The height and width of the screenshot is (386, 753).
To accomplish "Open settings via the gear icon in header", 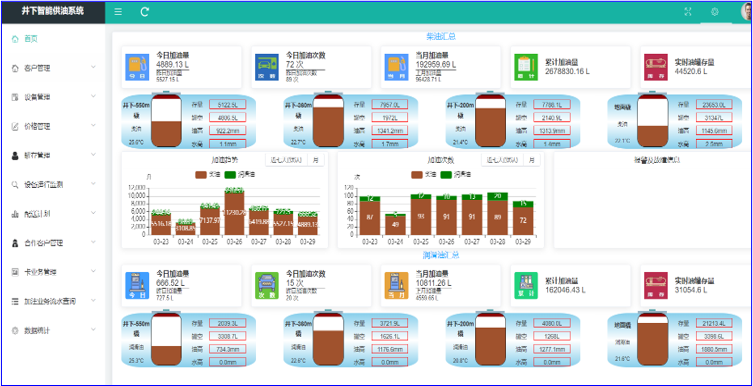I will tap(715, 12).
